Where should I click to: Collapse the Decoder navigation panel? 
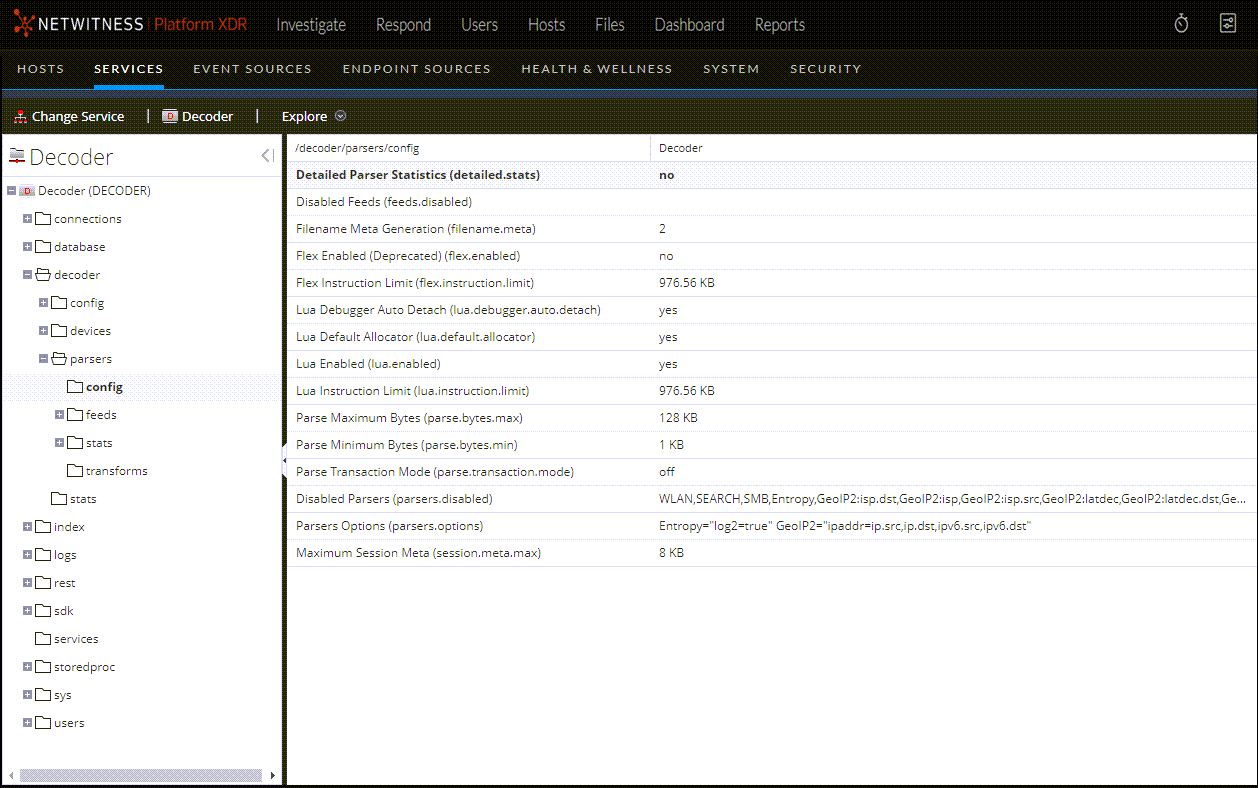point(265,155)
